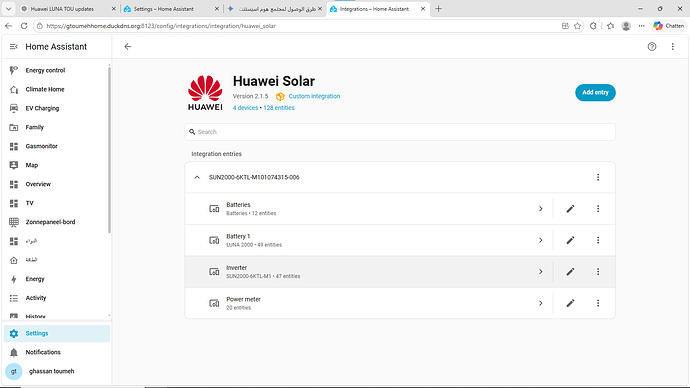The width and height of the screenshot is (690, 388).
Task: Open Inverter row three-dot menu
Action: (x=598, y=271)
